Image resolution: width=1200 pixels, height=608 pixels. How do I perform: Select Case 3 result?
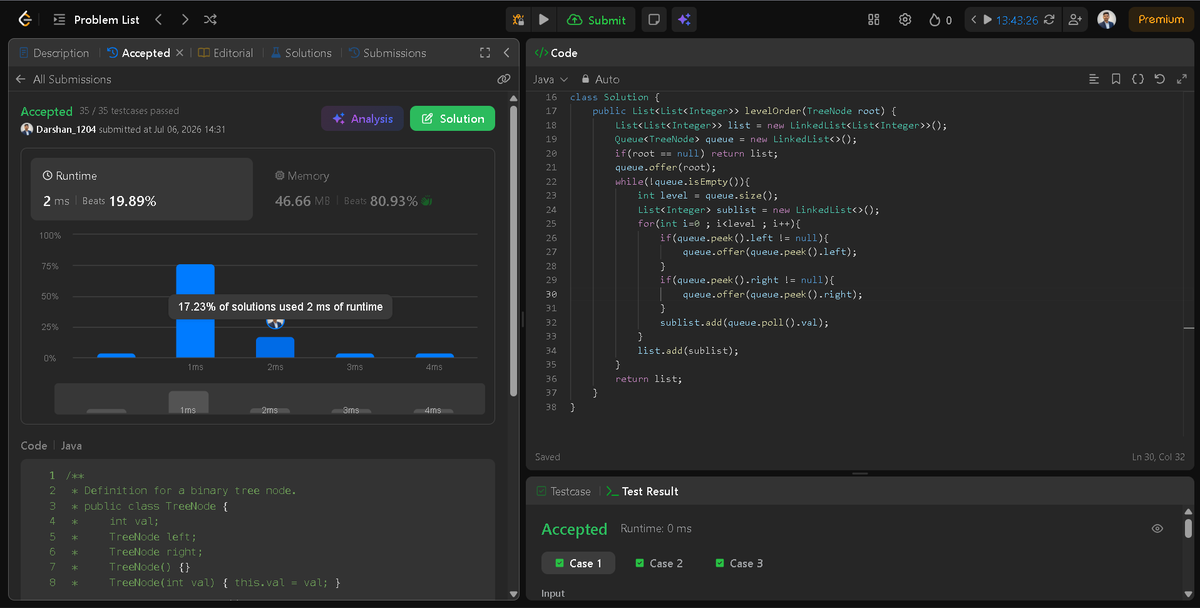738,563
